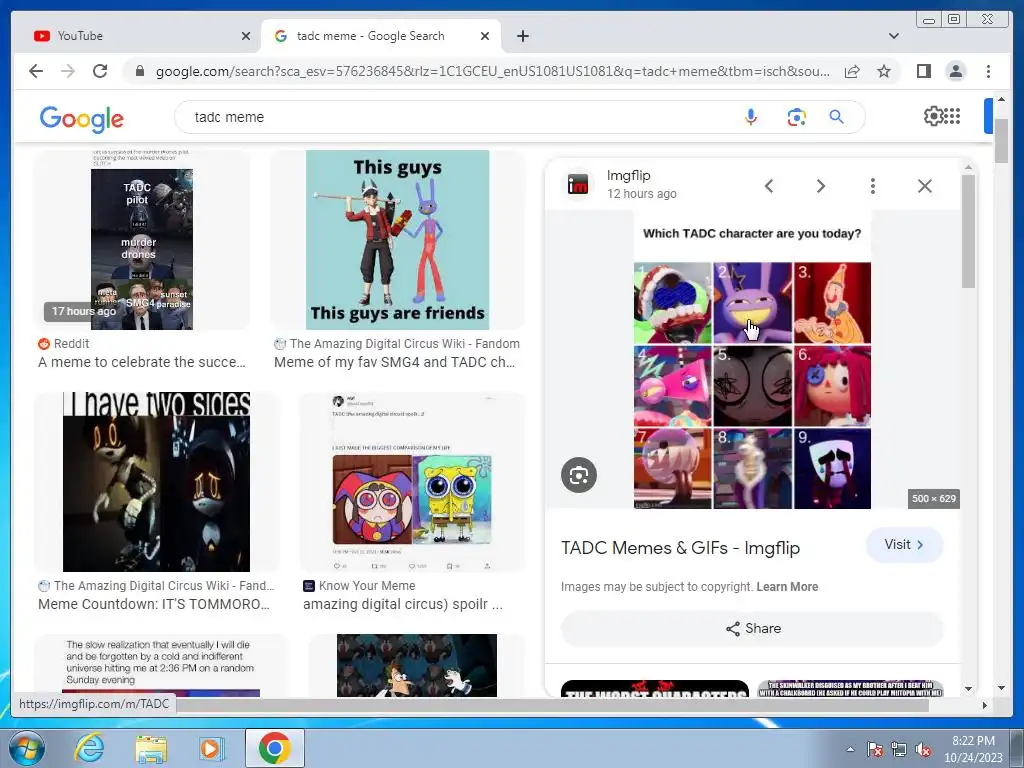Open the Chrome three-dot menu

click(988, 71)
